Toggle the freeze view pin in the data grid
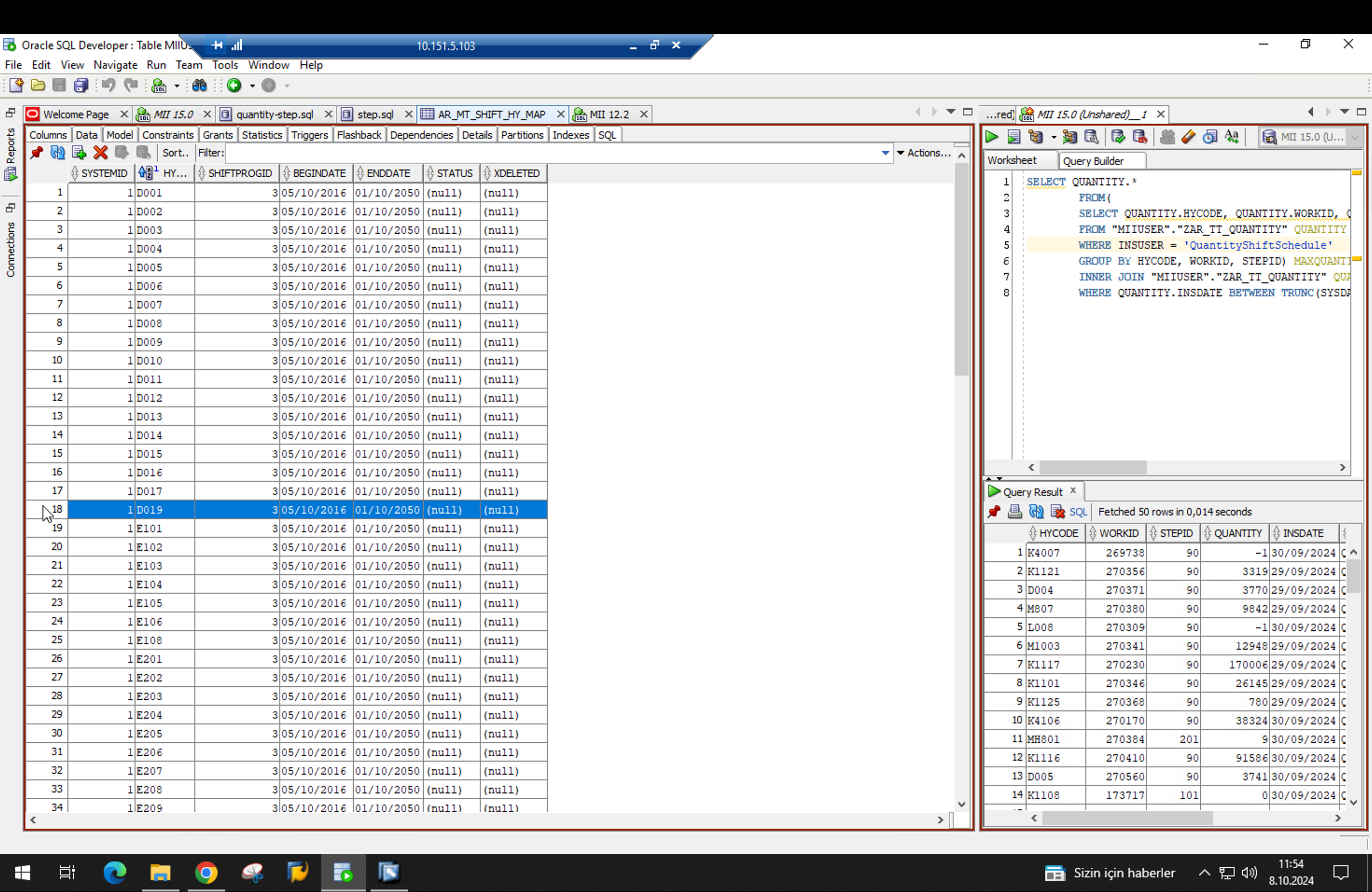Image resolution: width=1372 pixels, height=892 pixels. pyautogui.click(x=36, y=153)
